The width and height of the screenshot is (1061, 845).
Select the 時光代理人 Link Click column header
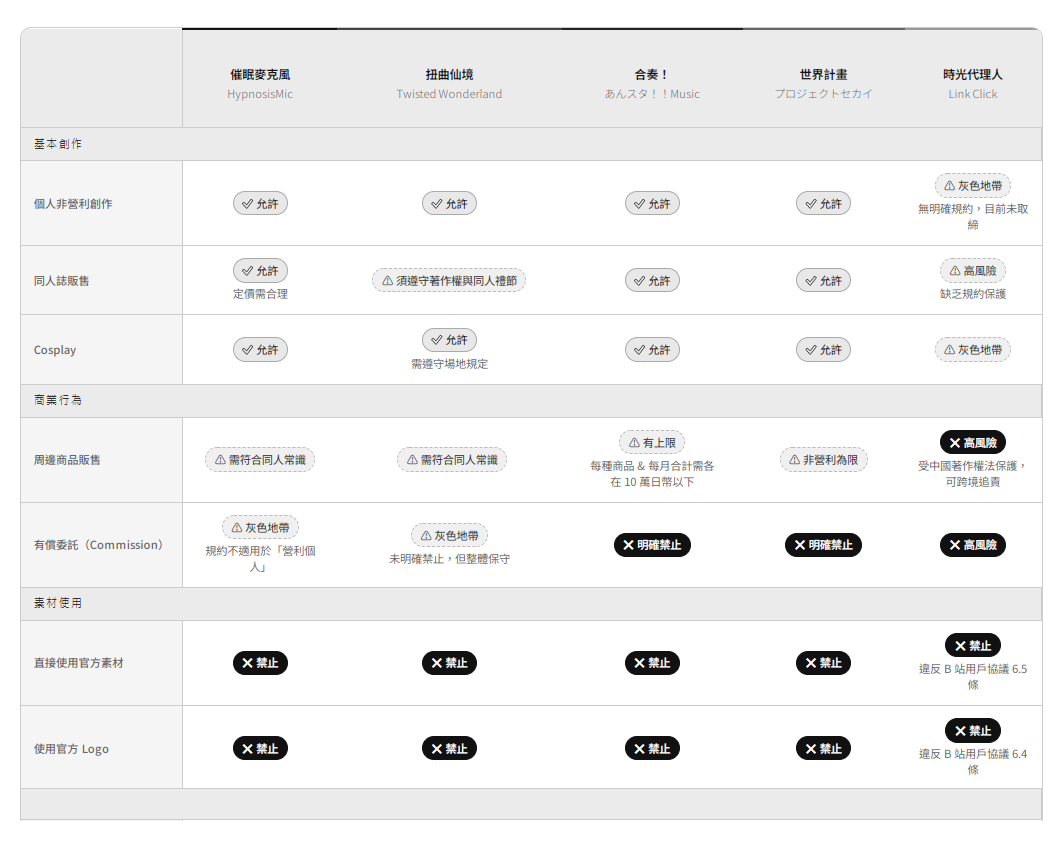point(972,83)
